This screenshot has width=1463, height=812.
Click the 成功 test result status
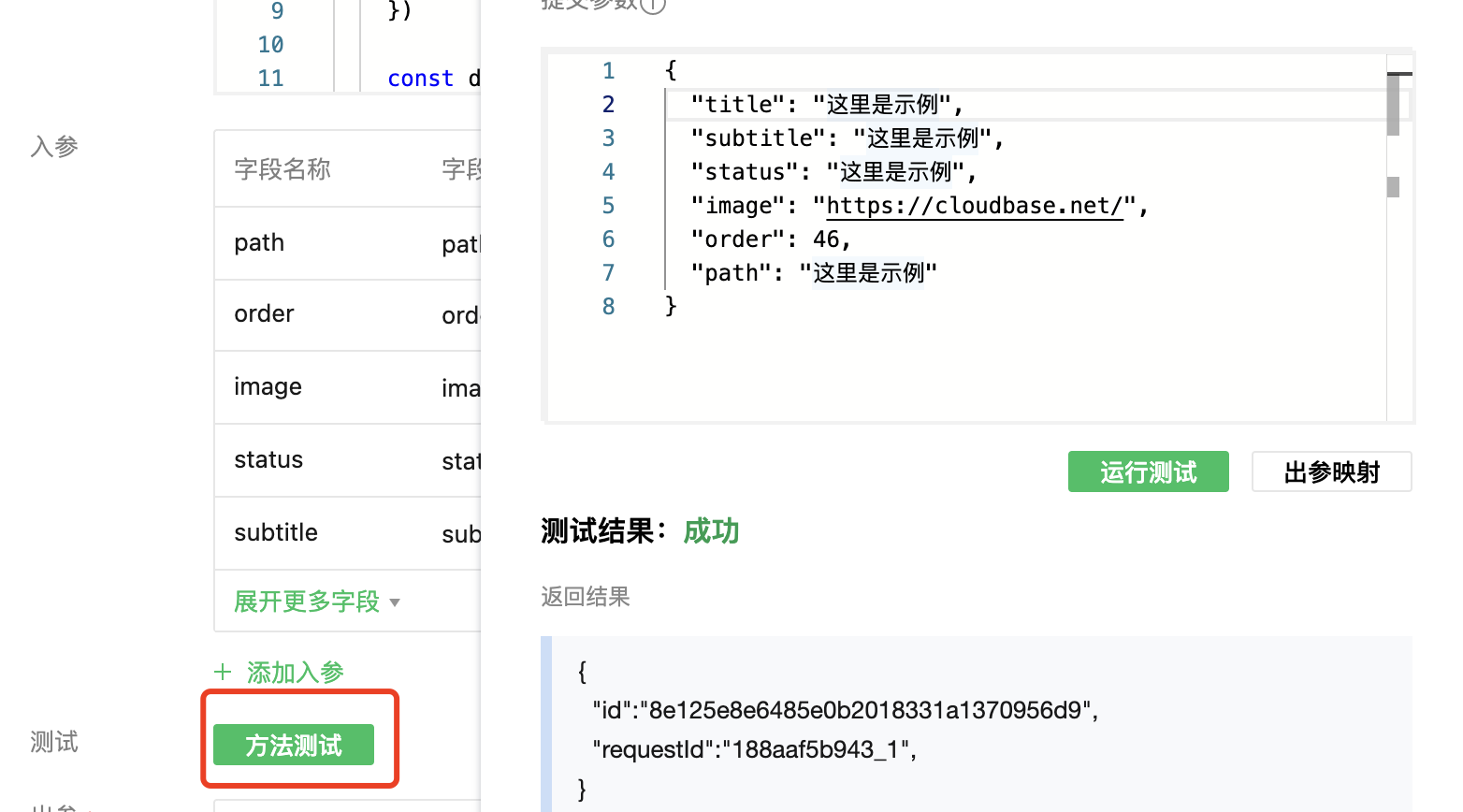pyautogui.click(x=711, y=530)
